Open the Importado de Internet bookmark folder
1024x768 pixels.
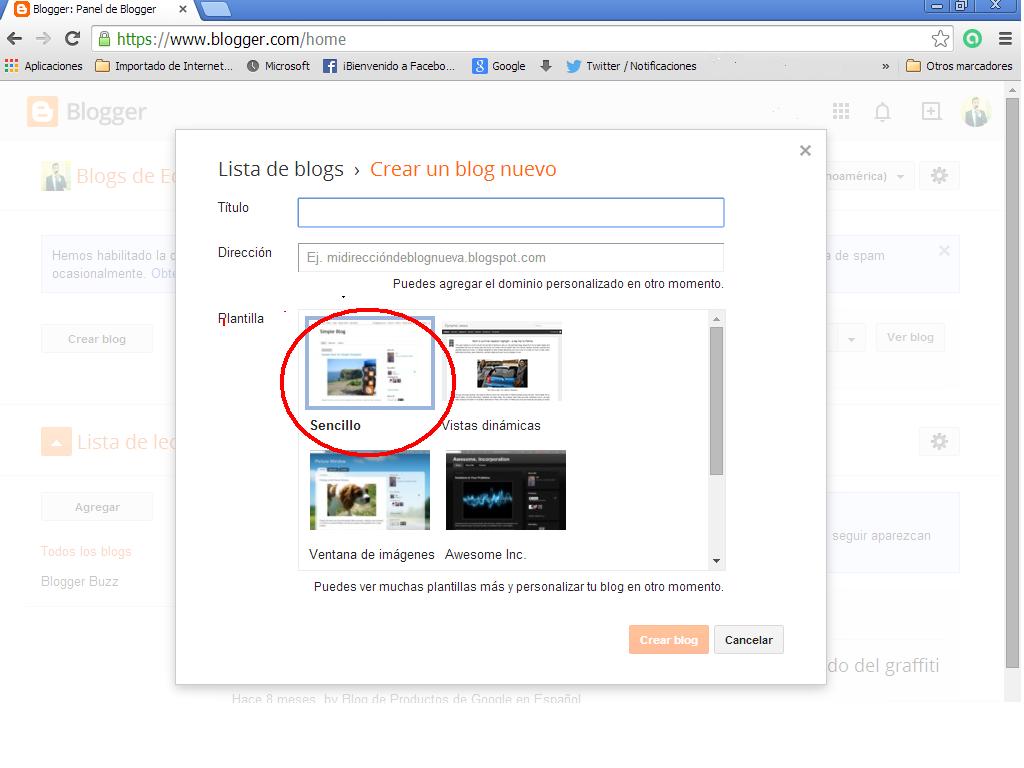click(x=163, y=66)
